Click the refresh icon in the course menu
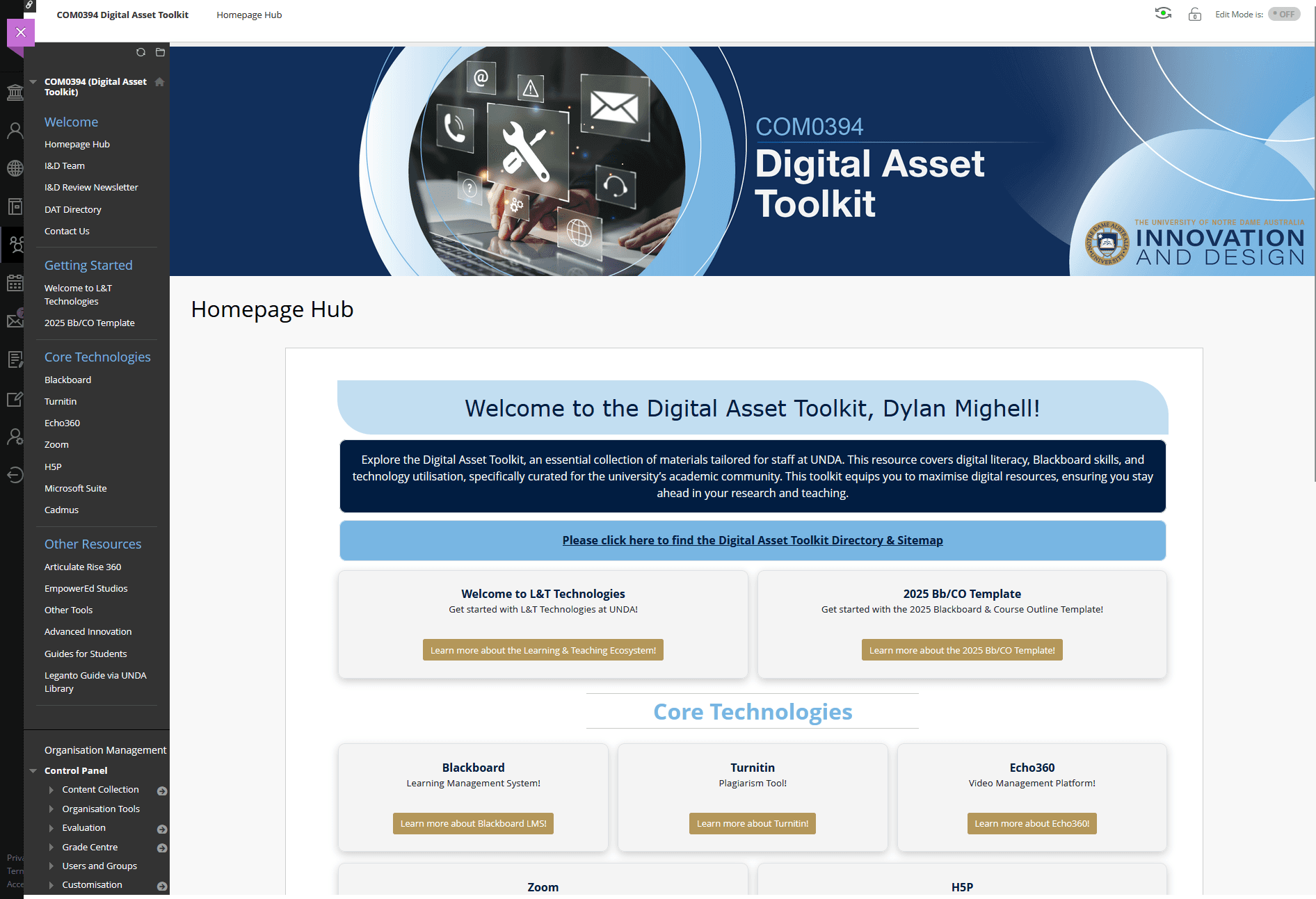The height and width of the screenshot is (899, 1316). point(141,52)
